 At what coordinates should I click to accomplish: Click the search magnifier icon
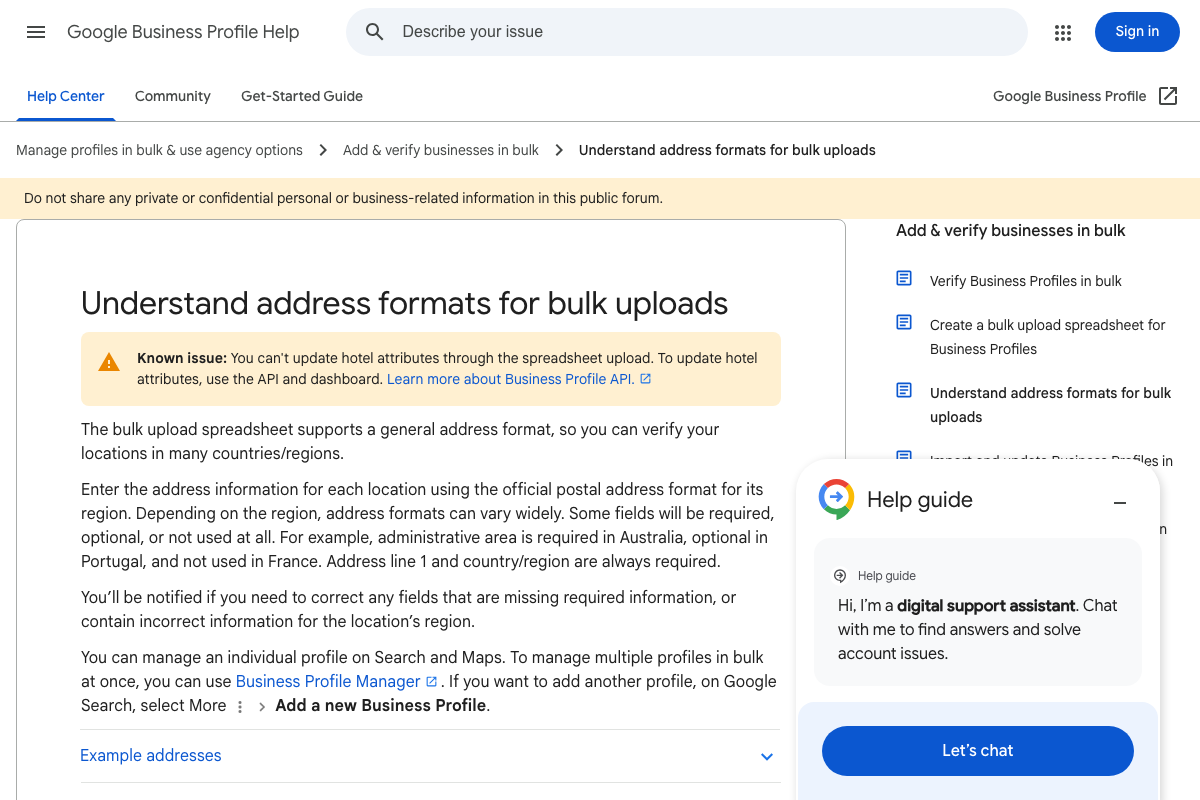(375, 32)
